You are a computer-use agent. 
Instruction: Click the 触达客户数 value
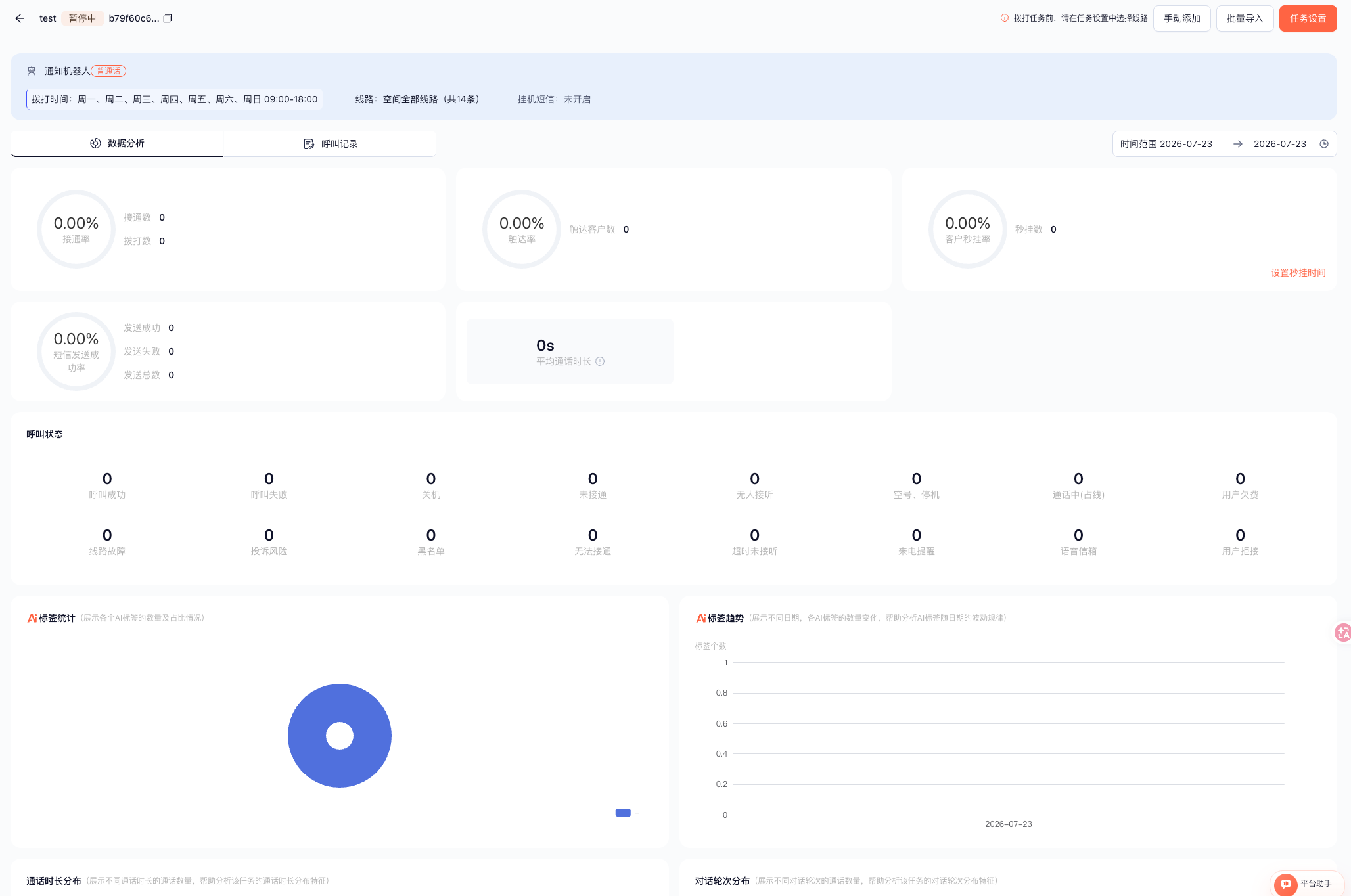click(x=626, y=229)
